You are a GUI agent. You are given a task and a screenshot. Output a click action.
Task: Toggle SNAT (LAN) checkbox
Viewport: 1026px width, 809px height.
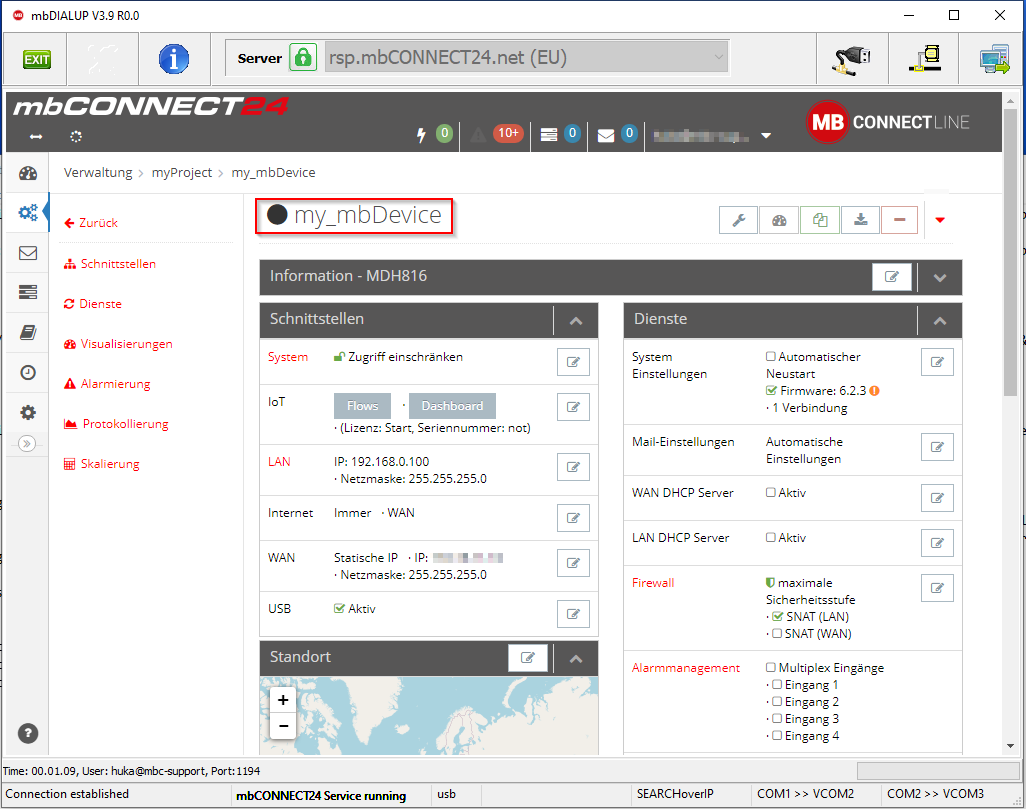point(777,617)
